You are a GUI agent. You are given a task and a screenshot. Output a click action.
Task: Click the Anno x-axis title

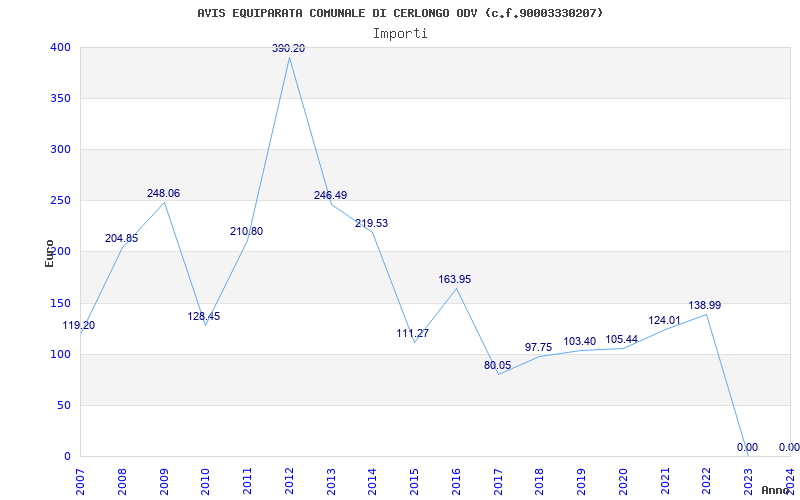(776, 490)
